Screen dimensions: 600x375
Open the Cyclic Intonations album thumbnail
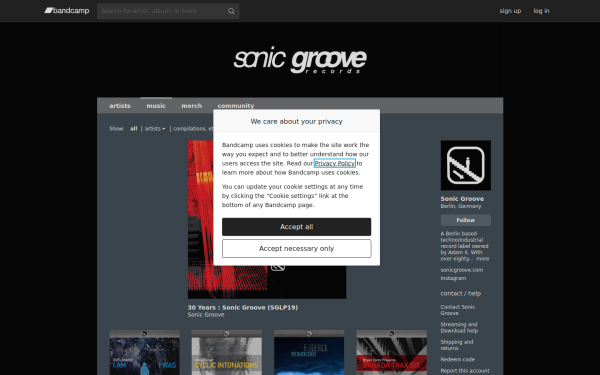tap(227, 352)
